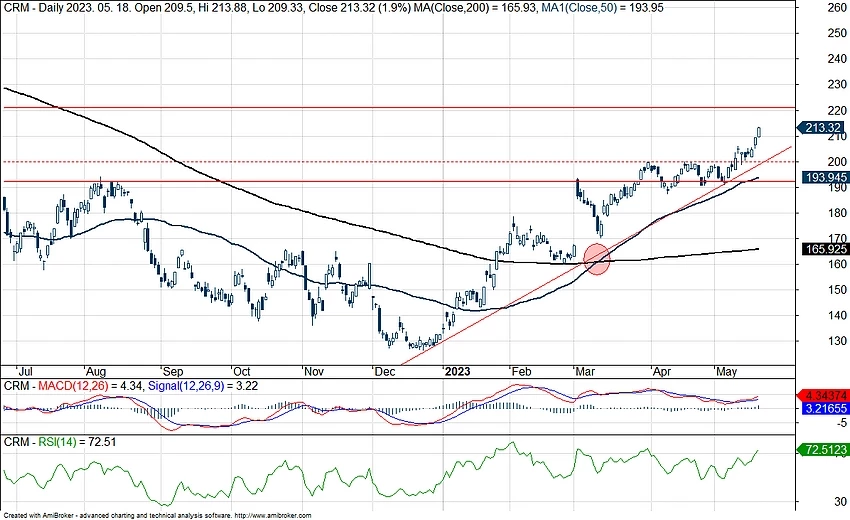Screen dimensions: 850x520
Task: Click the Signal(12,26,9) = 3.22 legend
Action: click(x=203, y=386)
